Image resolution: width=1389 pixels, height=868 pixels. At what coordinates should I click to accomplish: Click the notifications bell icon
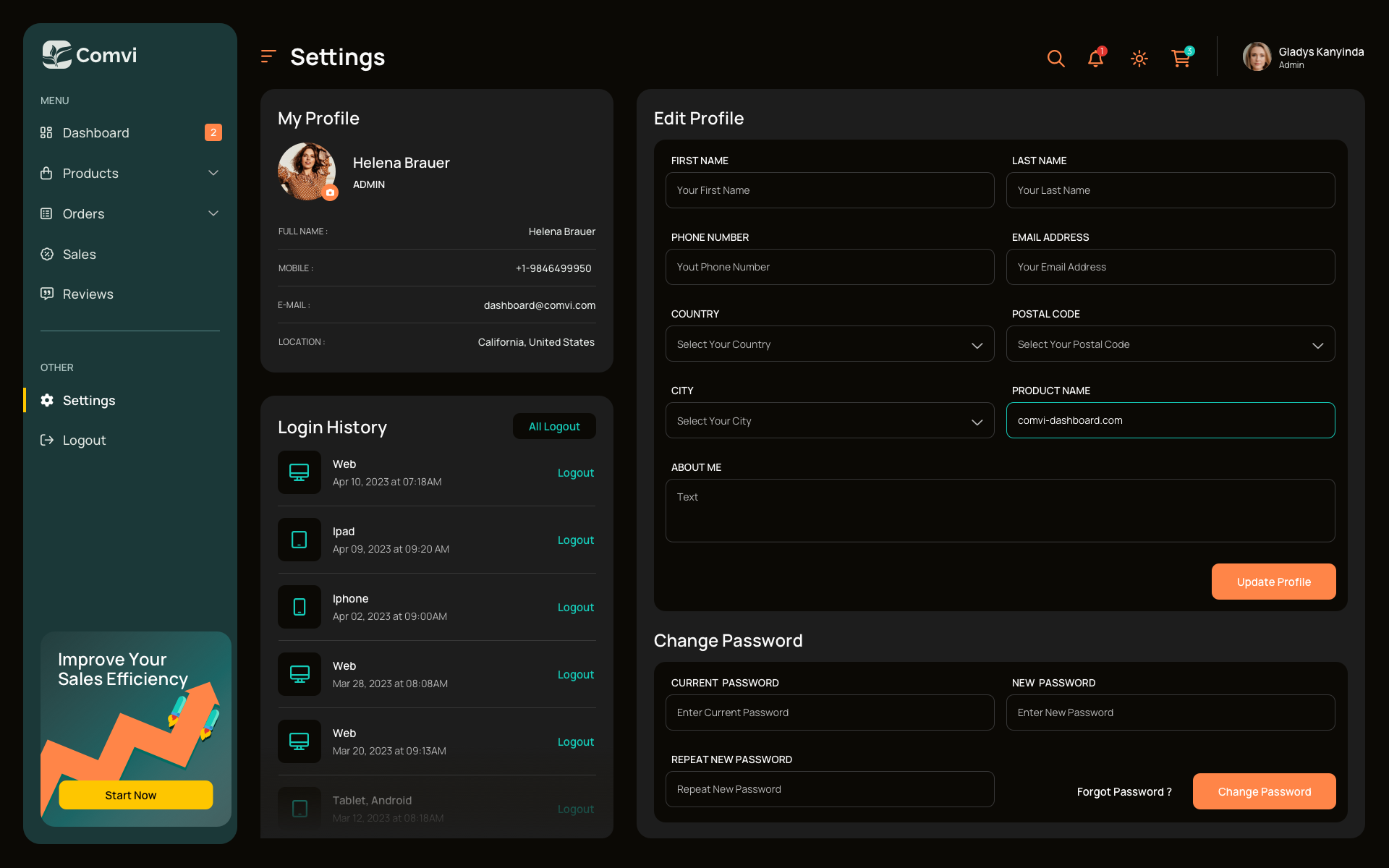click(1095, 59)
